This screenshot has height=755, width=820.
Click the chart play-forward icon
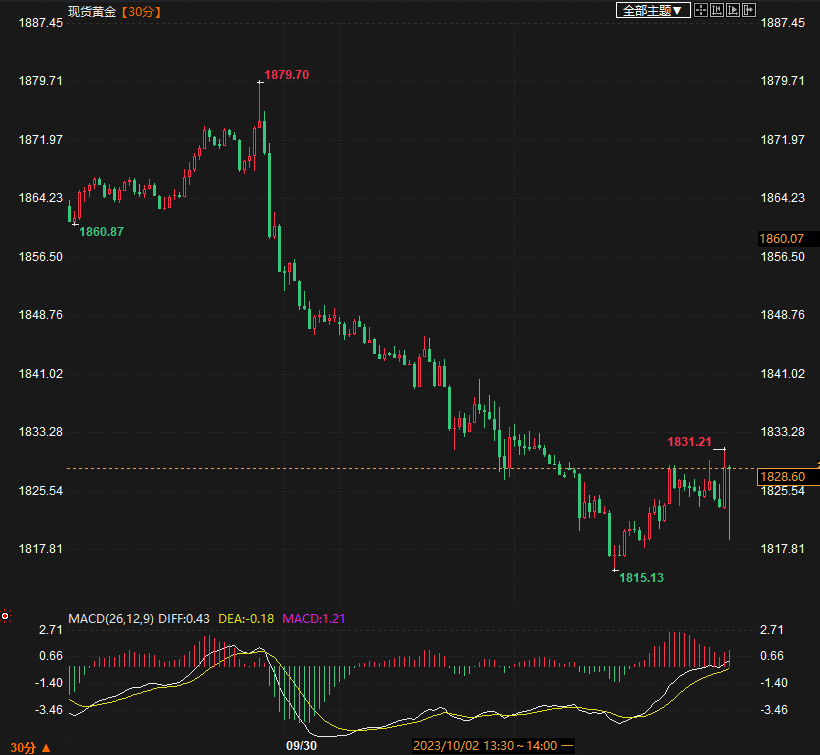733,10
